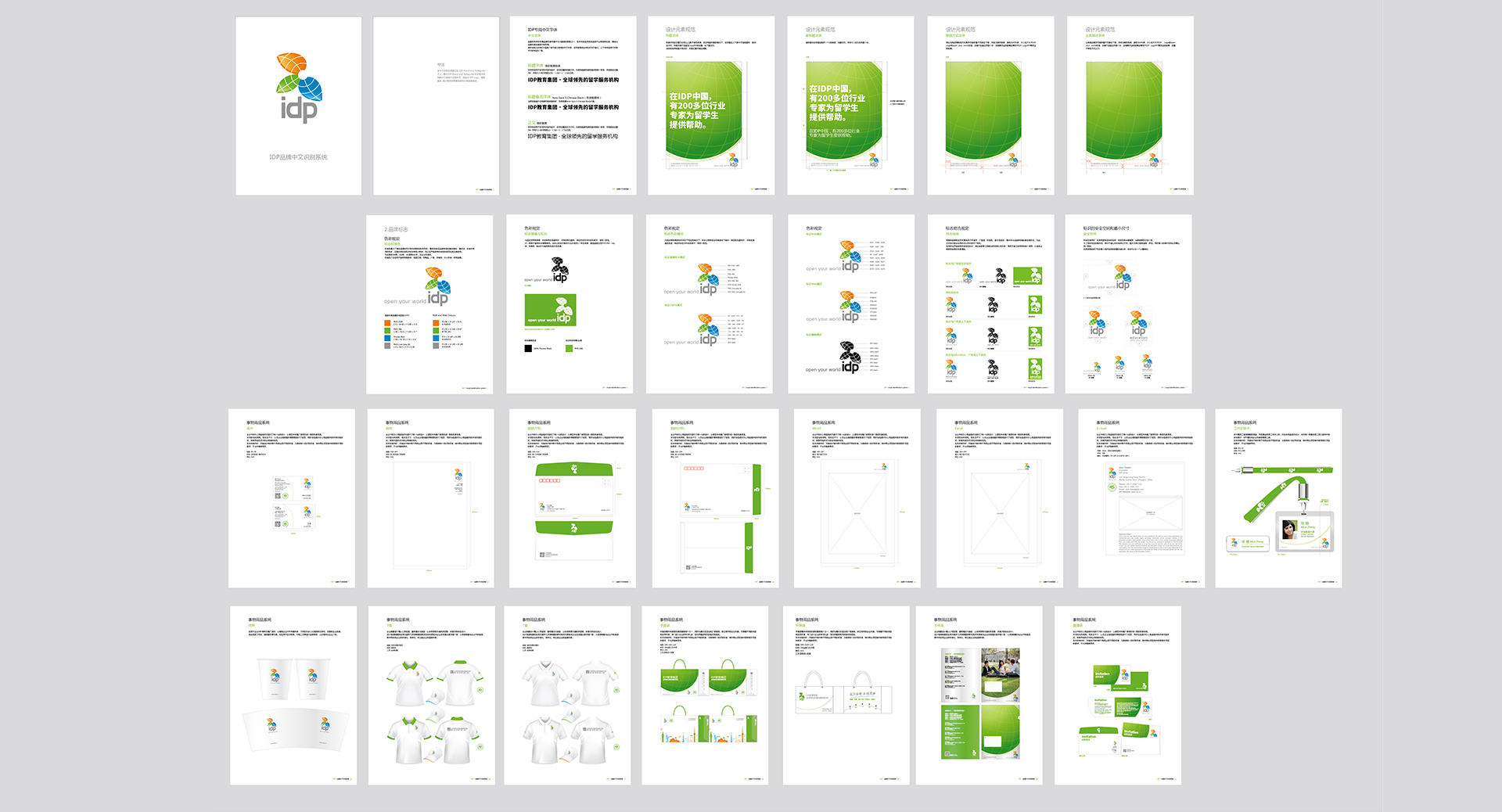Open the logo combinations grid page
The height and width of the screenshot is (812, 1502).
tap(990, 304)
